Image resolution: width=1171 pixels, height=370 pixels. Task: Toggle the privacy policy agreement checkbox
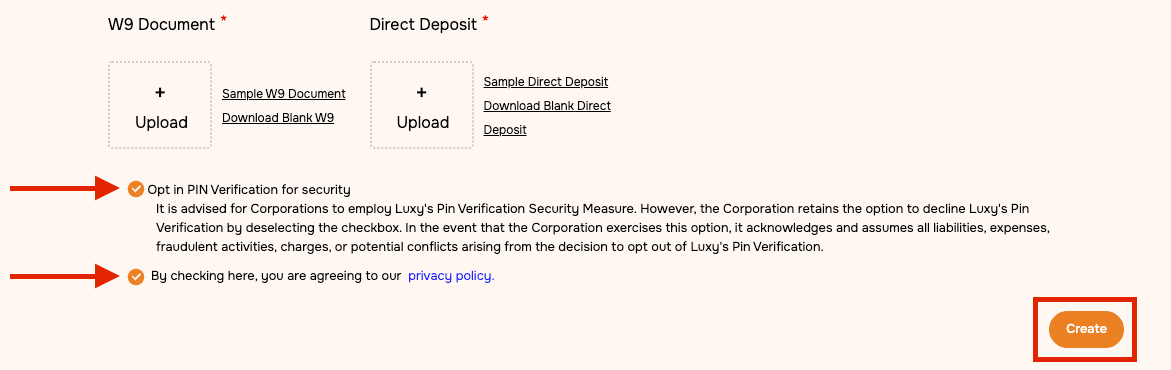click(135, 277)
